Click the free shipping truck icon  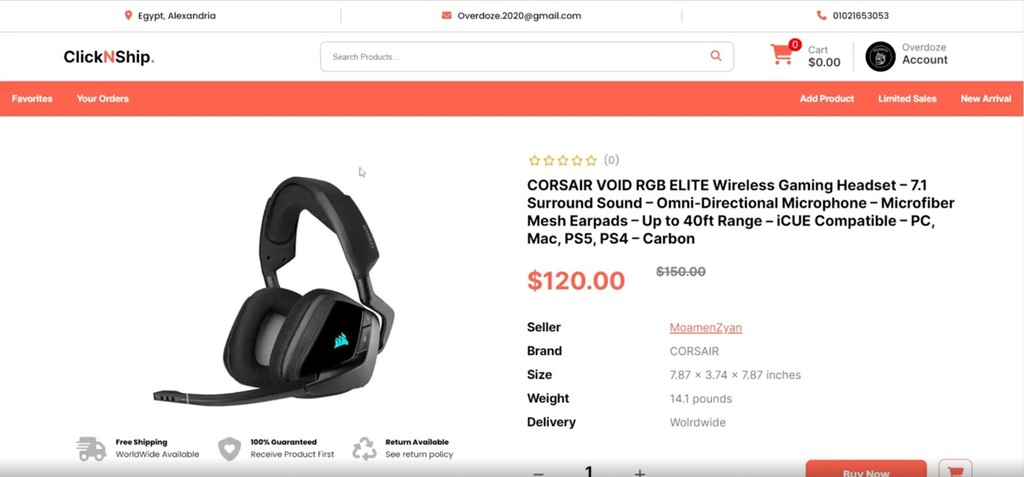tap(91, 449)
